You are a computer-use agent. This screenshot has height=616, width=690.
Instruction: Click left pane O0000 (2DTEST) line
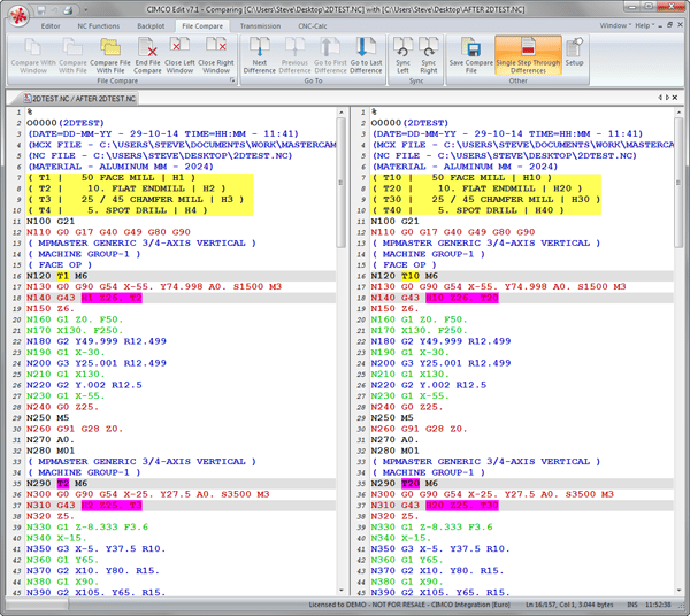pos(65,123)
